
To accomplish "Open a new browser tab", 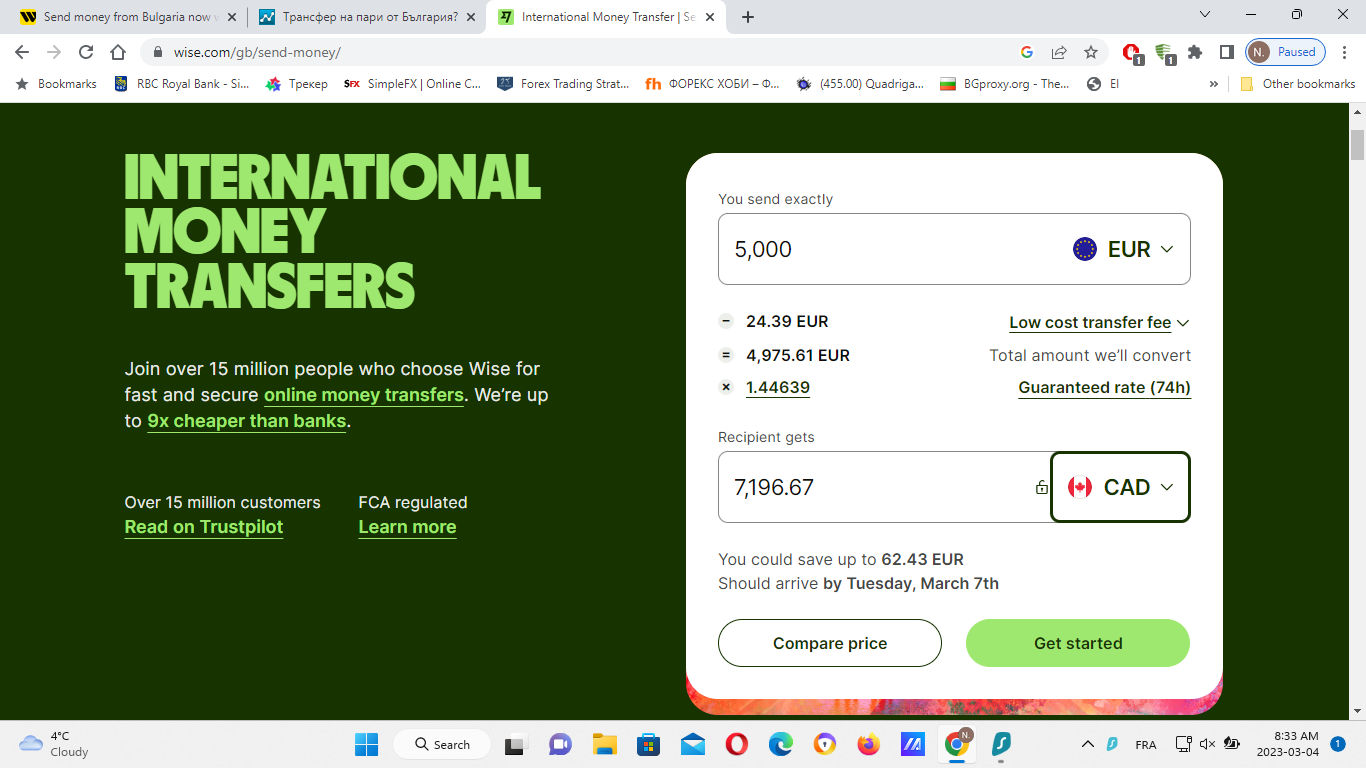I will coord(748,17).
